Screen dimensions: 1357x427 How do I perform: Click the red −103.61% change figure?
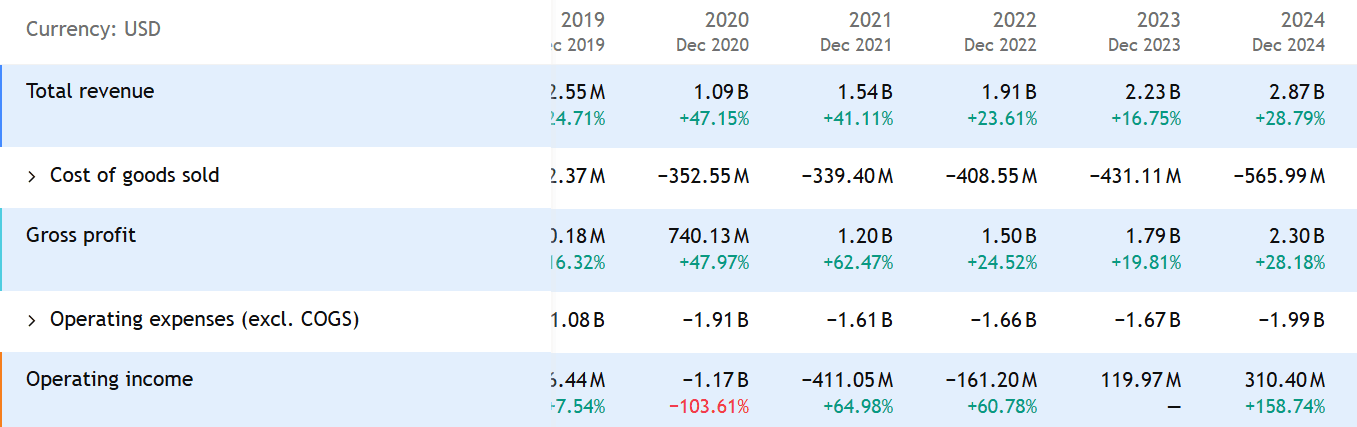point(710,406)
